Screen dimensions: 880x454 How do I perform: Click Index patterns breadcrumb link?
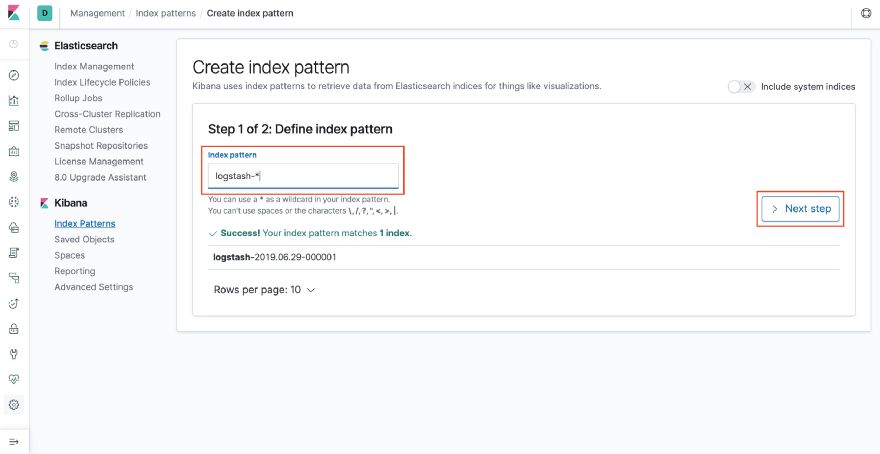click(x=166, y=13)
